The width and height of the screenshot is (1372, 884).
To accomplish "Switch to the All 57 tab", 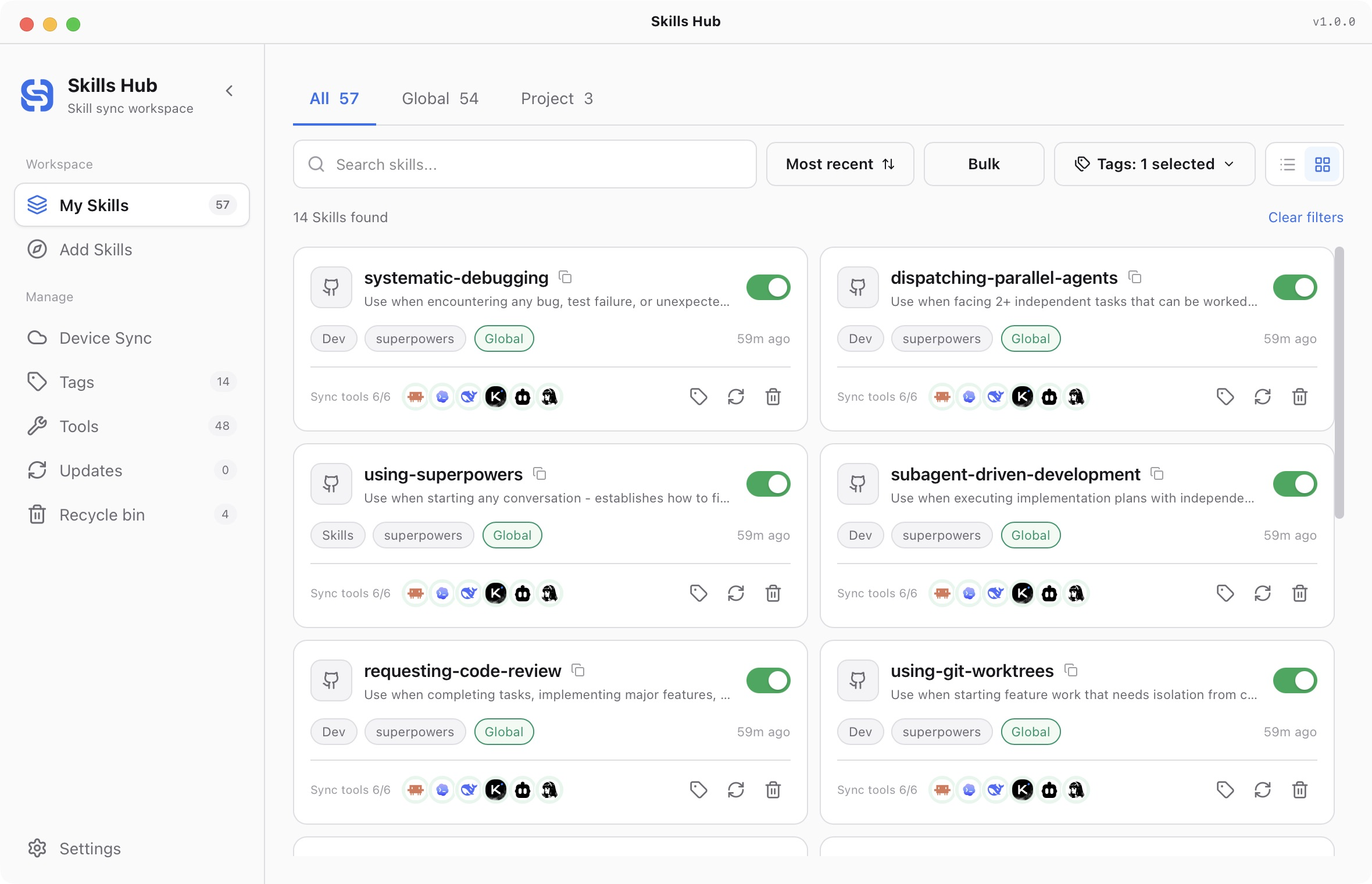I will tap(334, 99).
